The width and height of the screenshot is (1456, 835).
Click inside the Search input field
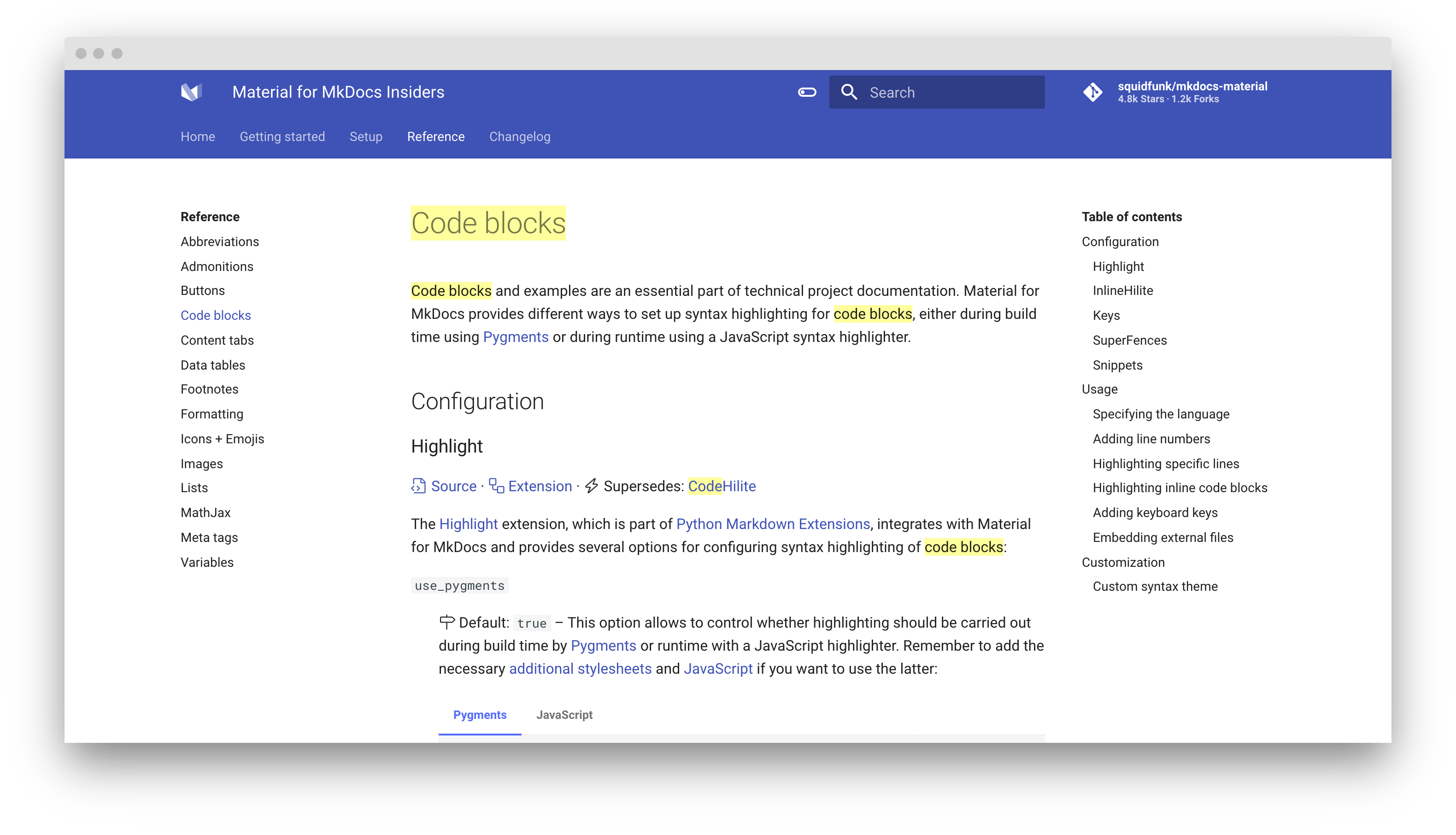tap(946, 92)
